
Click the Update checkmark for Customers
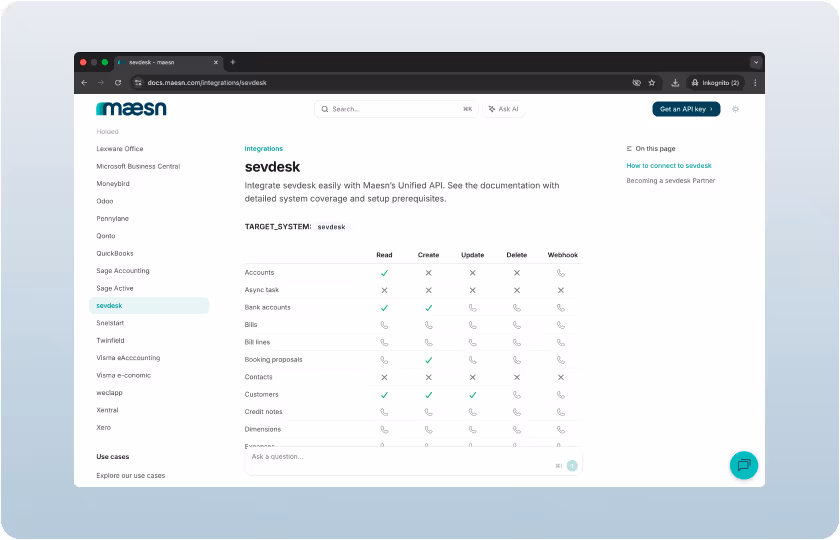[x=472, y=395]
